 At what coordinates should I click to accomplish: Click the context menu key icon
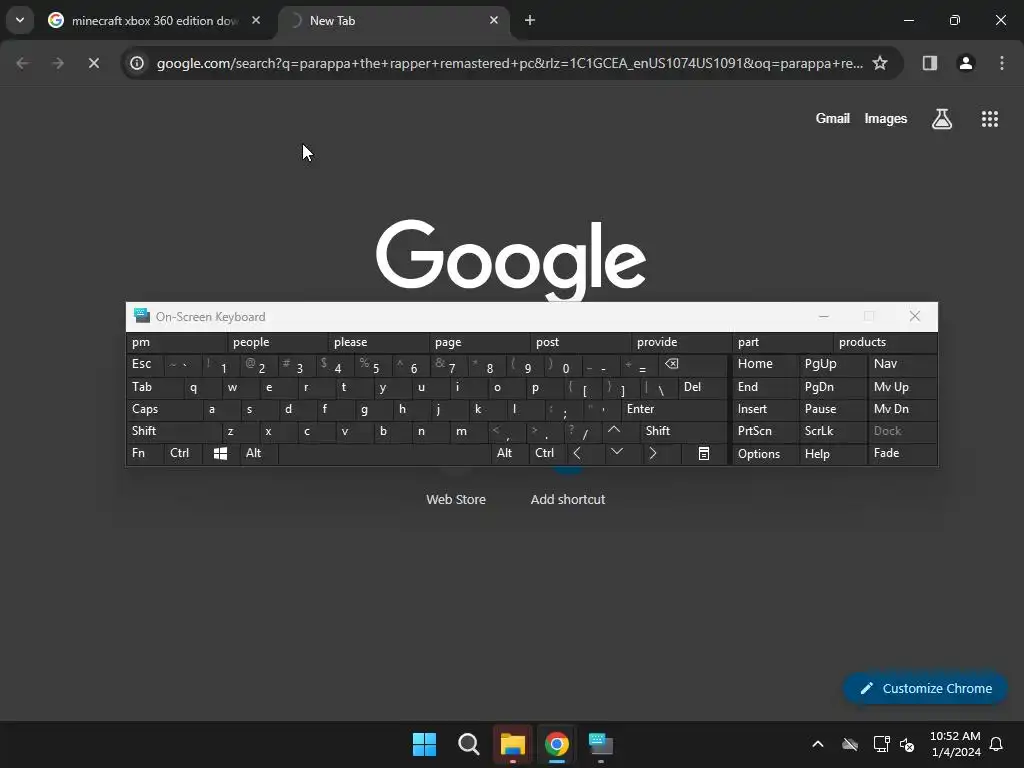click(703, 453)
